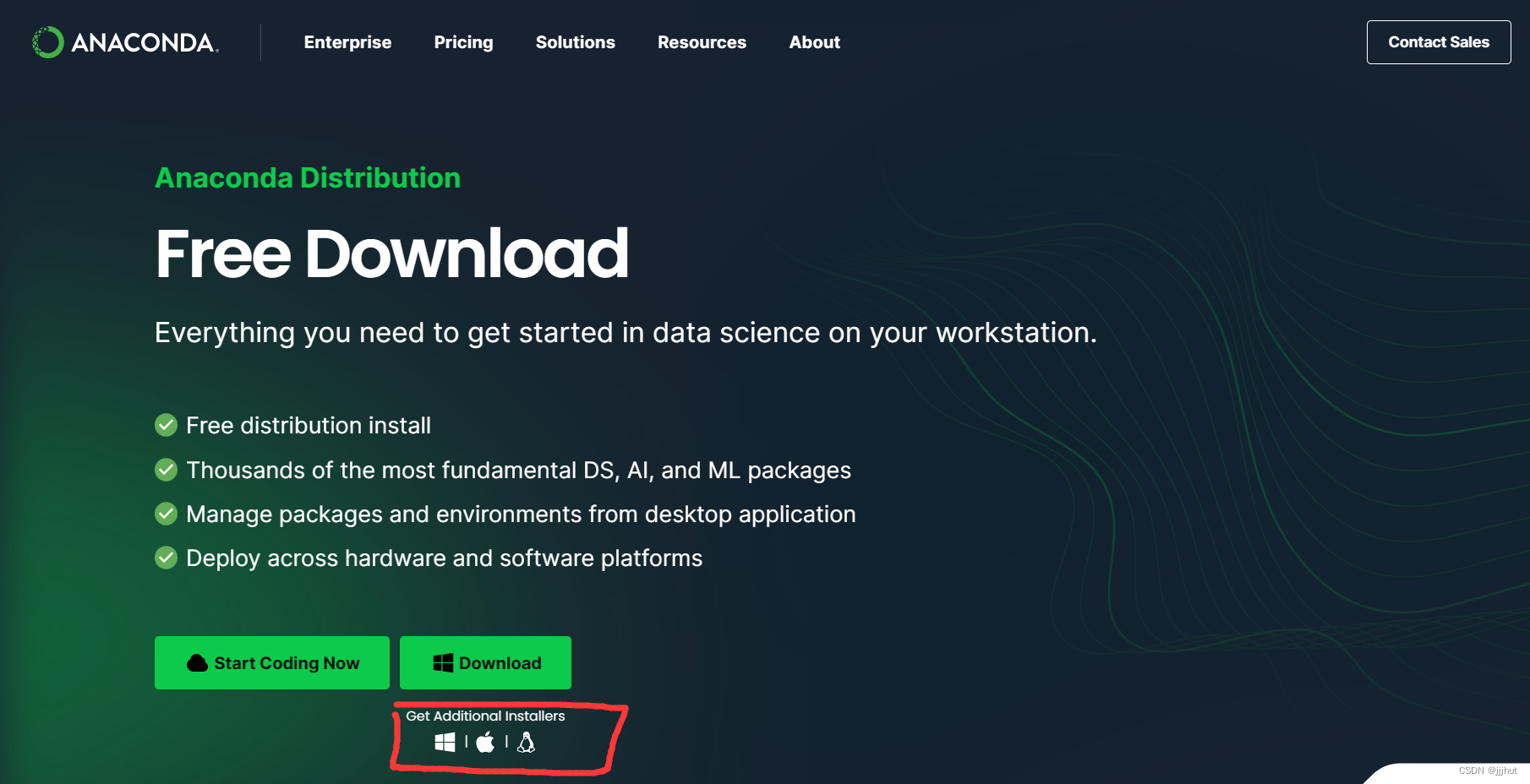Click checkmark beside Deploy across hardware line
Image resolution: width=1530 pixels, height=784 pixels.
tap(167, 558)
